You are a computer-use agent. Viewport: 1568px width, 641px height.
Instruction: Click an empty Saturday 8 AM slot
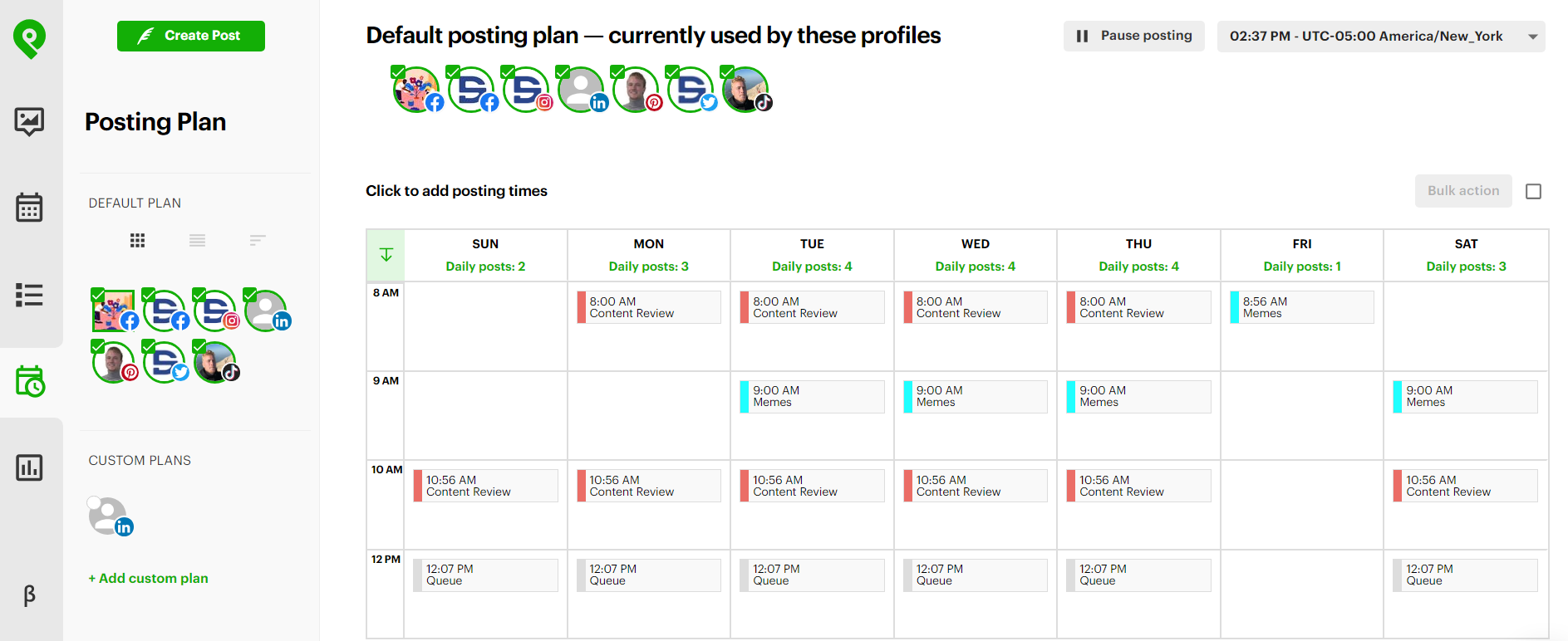pos(1466,328)
